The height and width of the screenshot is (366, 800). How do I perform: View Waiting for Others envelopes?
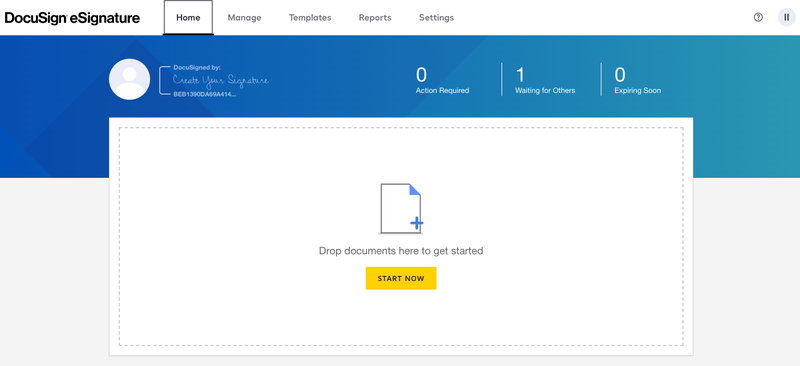pyautogui.click(x=545, y=81)
